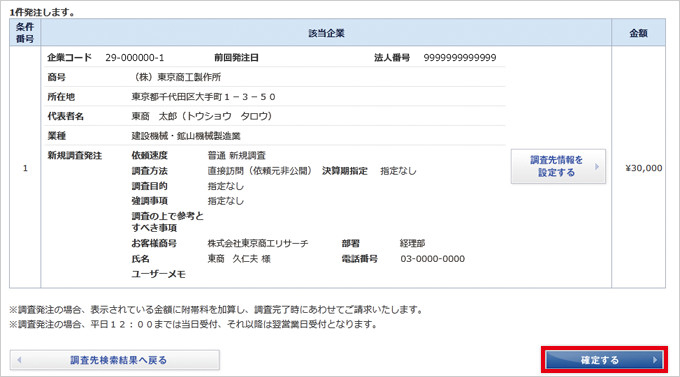
Task: Select the 該当企業 column header
Action: (326, 33)
